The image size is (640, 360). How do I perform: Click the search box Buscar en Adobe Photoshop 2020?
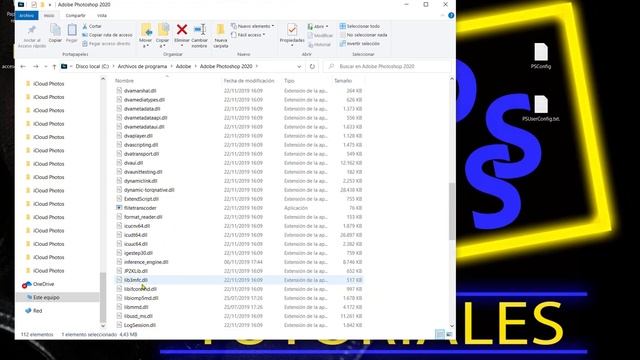pos(387,66)
